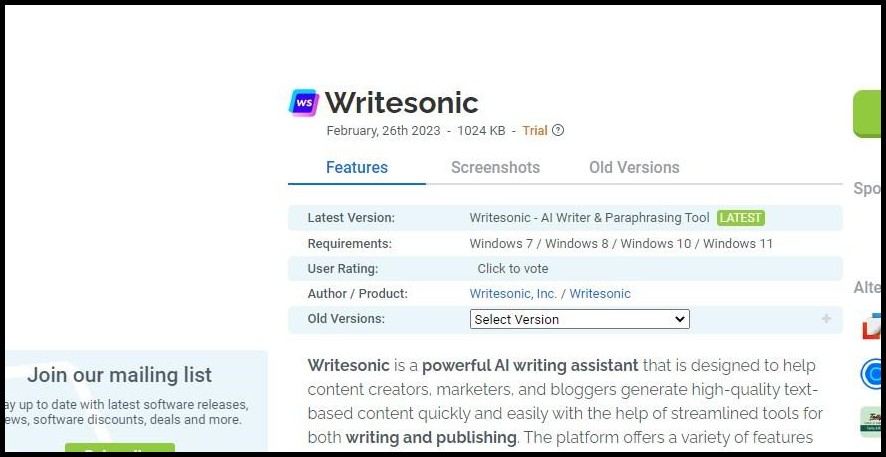Click the Writesonic WS logo icon
This screenshot has height=457, width=886.
303,102
